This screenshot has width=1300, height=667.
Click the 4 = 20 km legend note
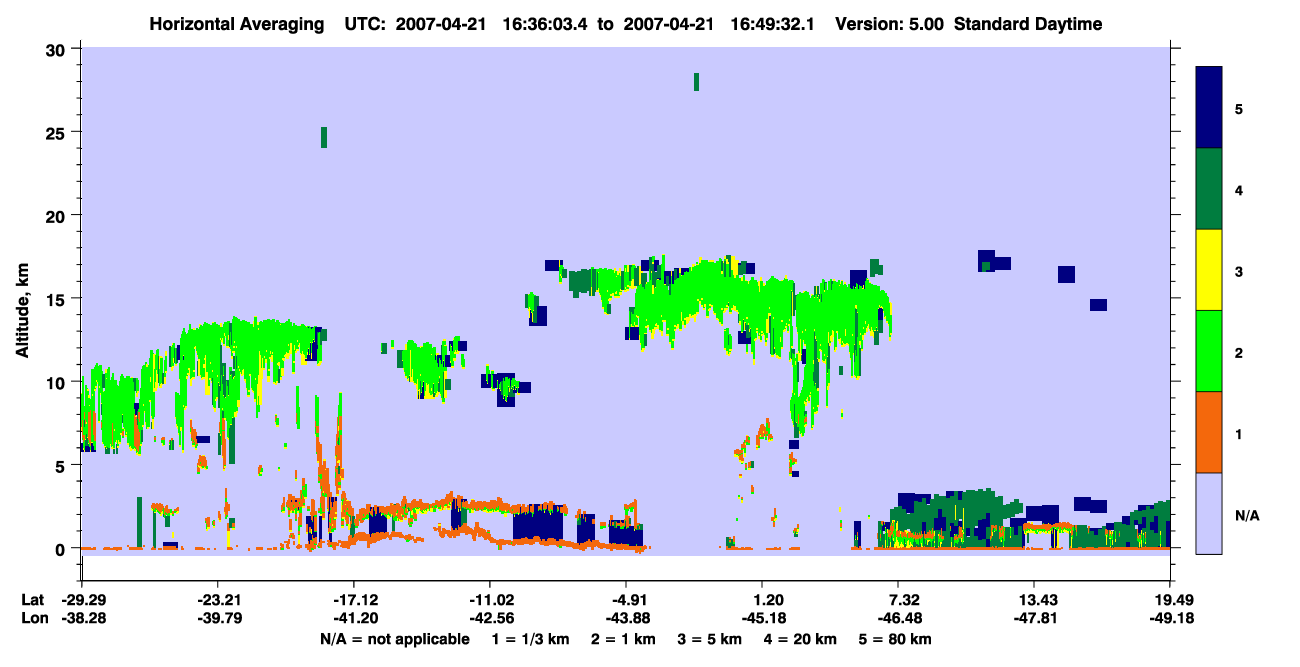pyautogui.click(x=798, y=639)
